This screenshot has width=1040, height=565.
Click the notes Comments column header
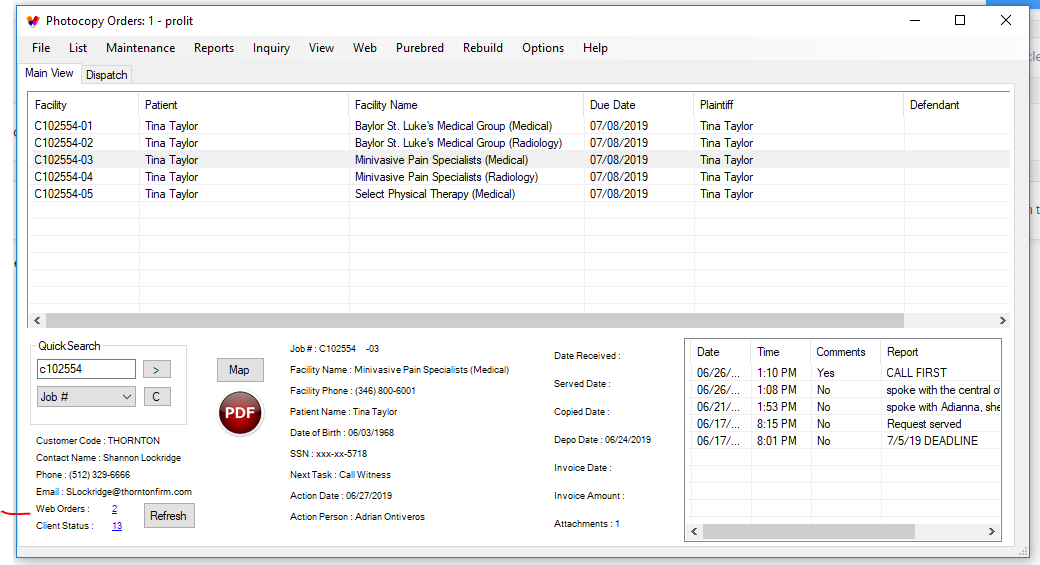[846, 352]
